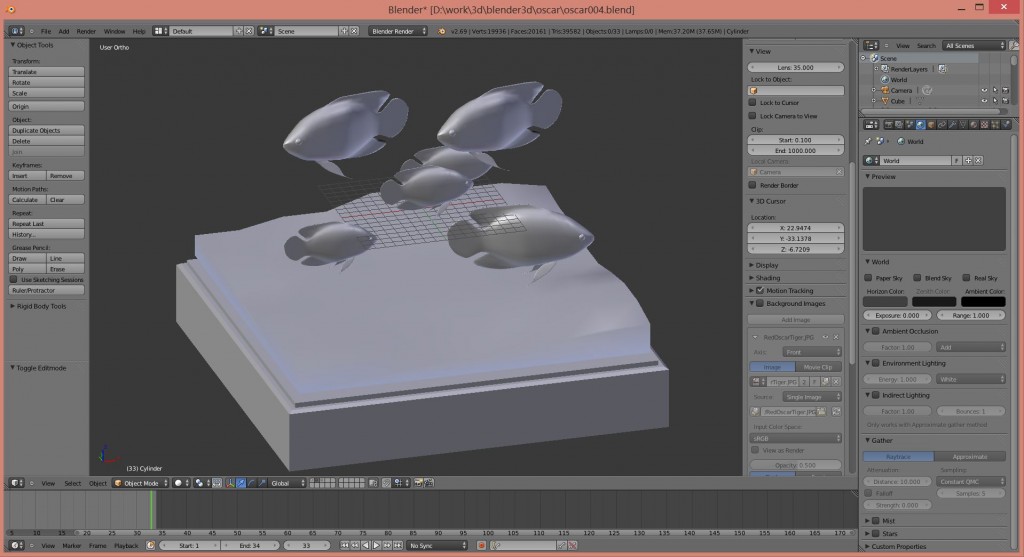The height and width of the screenshot is (557, 1024).
Task: Click the Horizon Color swatch
Action: (885, 302)
